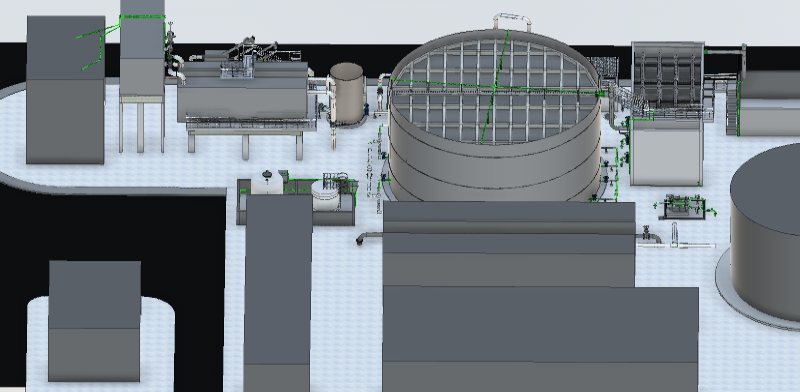
Task: Select the large circular tank with grid top
Action: (494, 116)
